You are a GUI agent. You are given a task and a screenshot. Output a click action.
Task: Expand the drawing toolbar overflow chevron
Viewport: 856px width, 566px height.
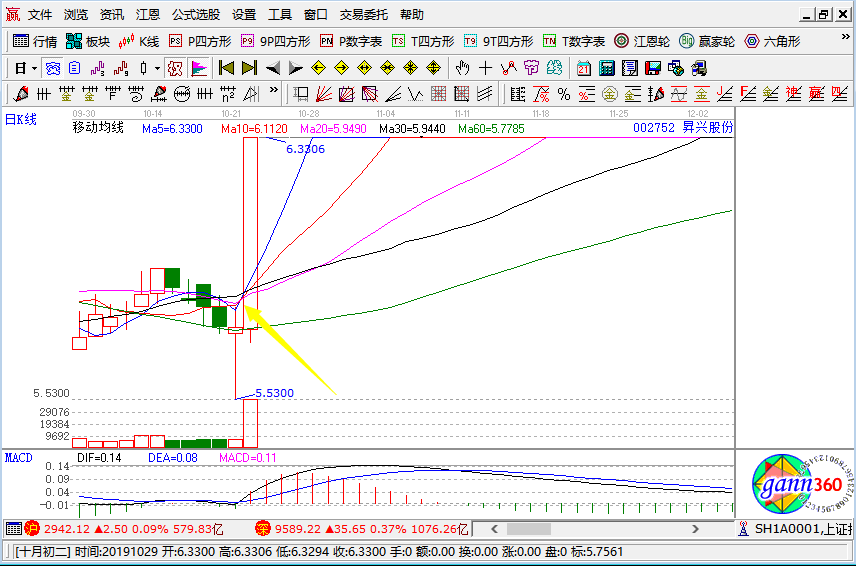(274, 90)
